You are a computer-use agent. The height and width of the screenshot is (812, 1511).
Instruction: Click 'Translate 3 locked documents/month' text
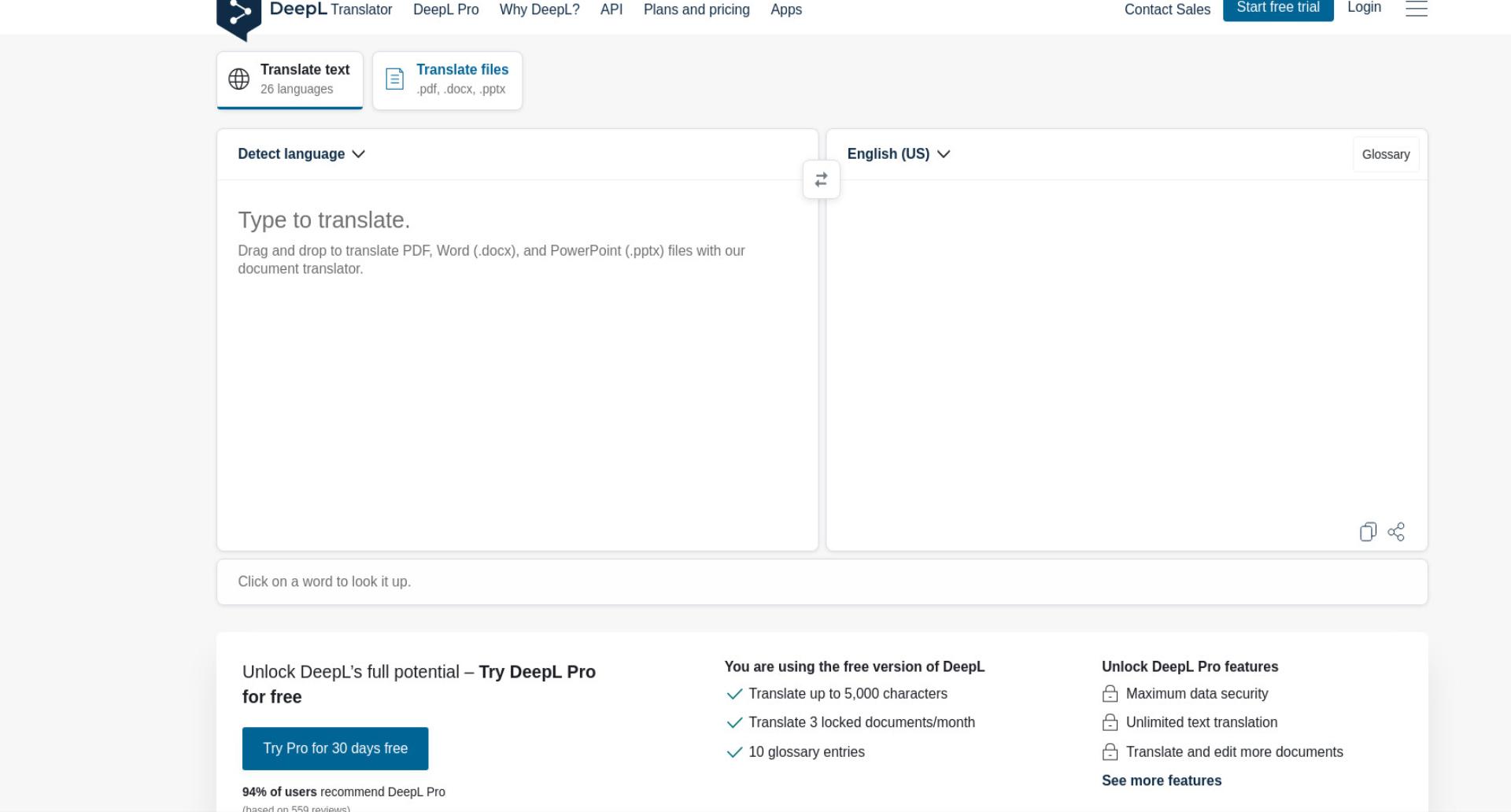tap(862, 722)
